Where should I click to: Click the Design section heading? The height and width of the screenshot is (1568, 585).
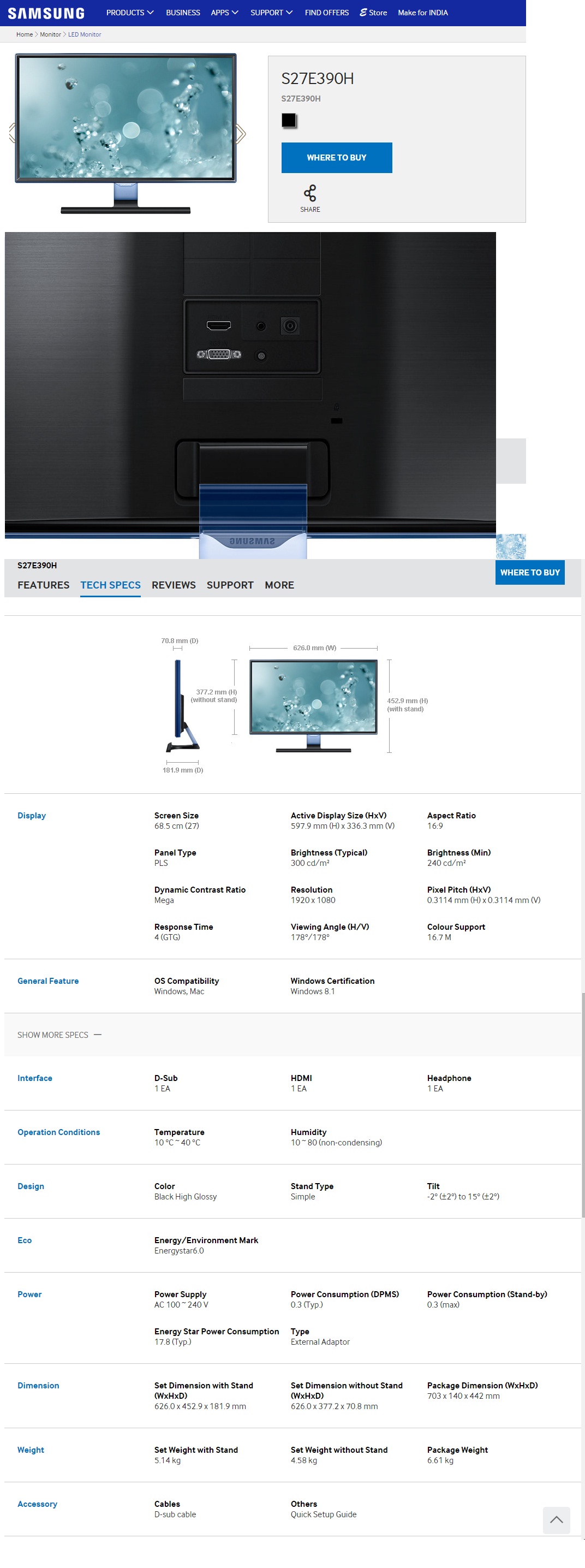31,1186
